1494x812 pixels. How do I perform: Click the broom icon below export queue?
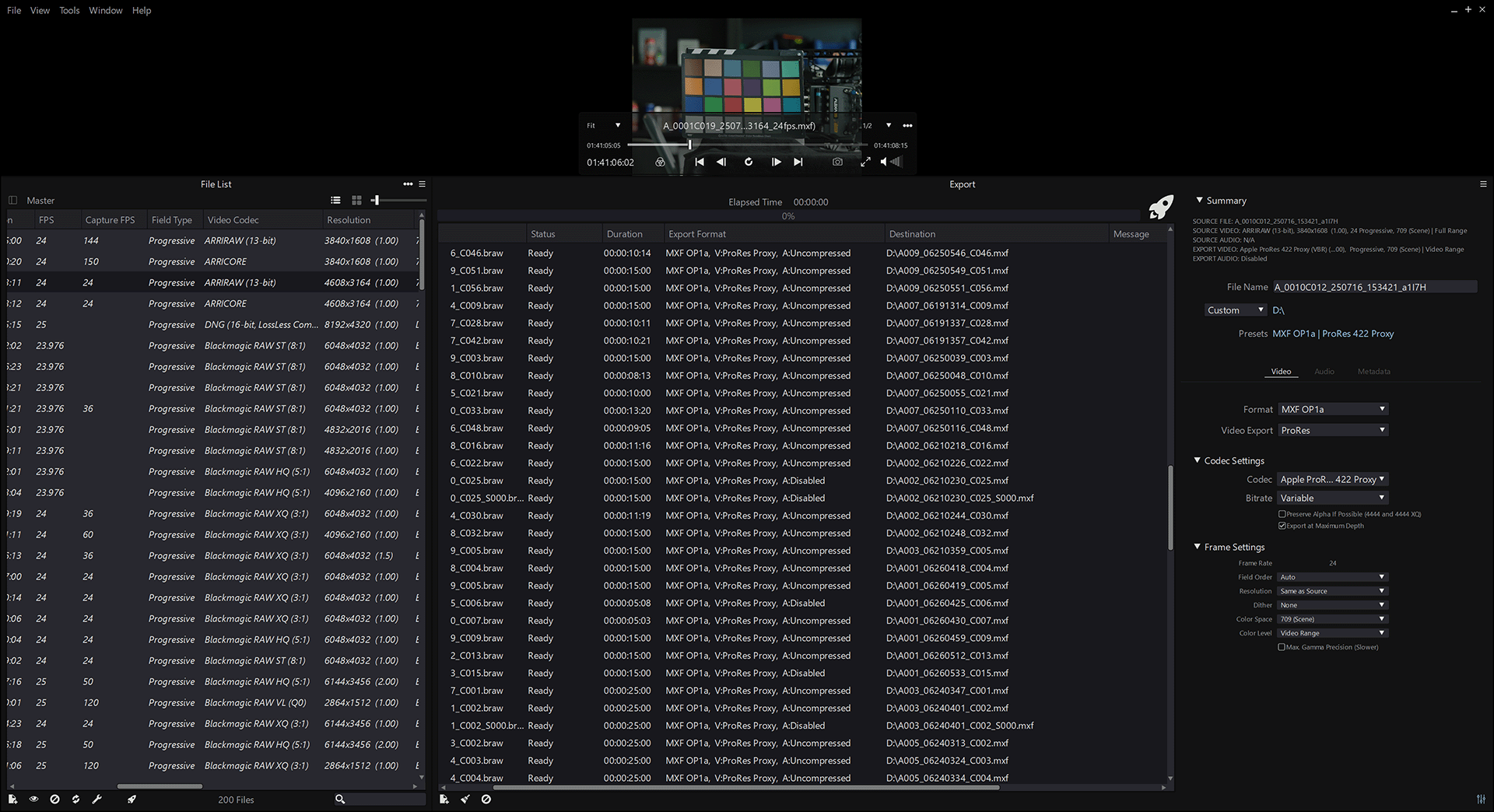[x=465, y=799]
